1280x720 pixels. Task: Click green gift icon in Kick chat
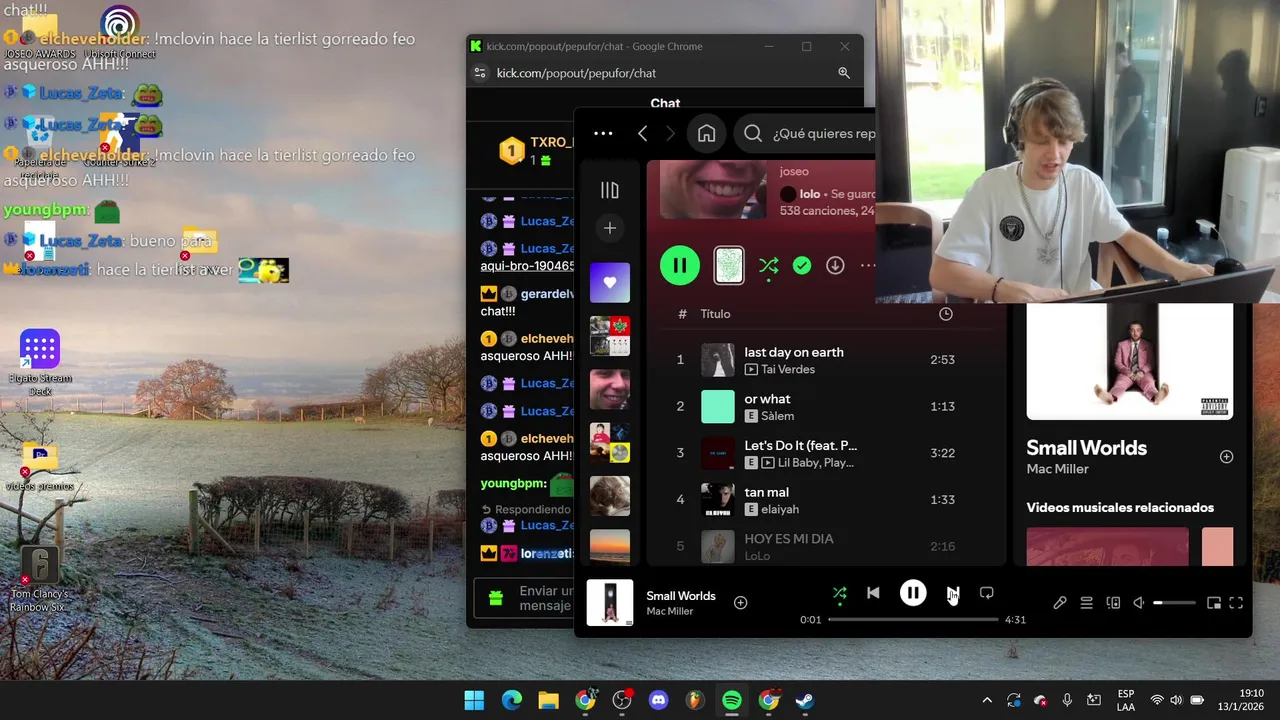495,598
